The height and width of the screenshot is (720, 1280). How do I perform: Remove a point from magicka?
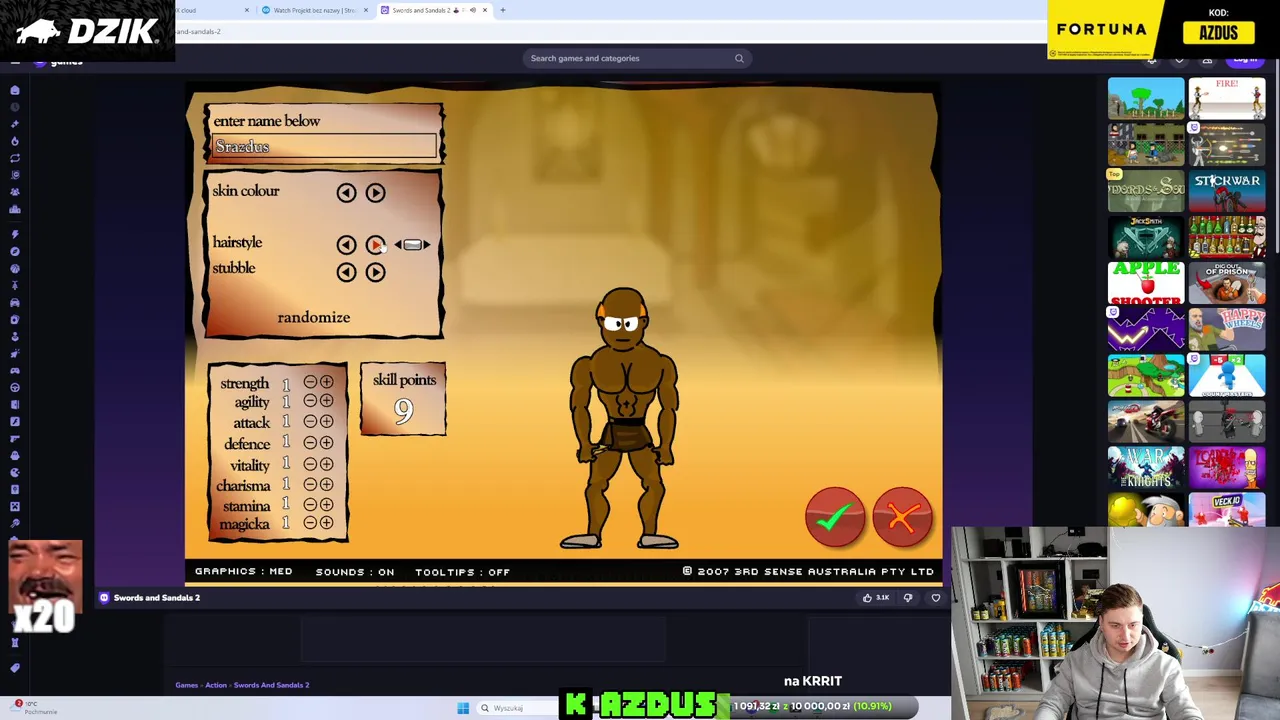pyautogui.click(x=311, y=523)
